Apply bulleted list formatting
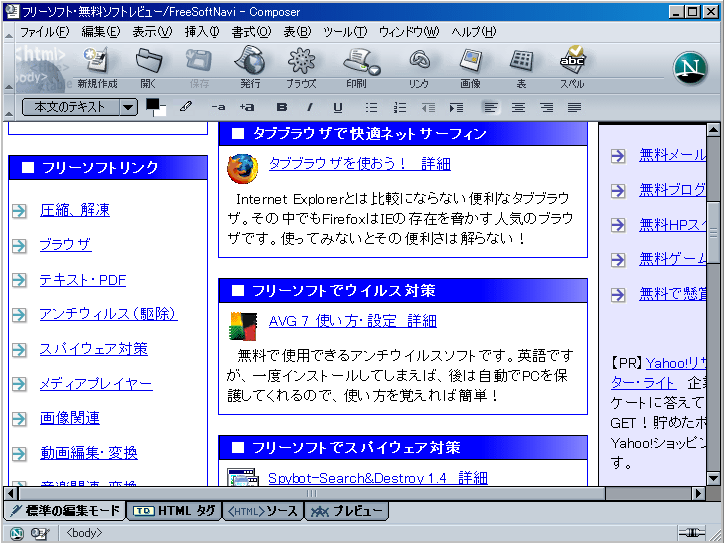This screenshot has height=543, width=724. (x=371, y=108)
